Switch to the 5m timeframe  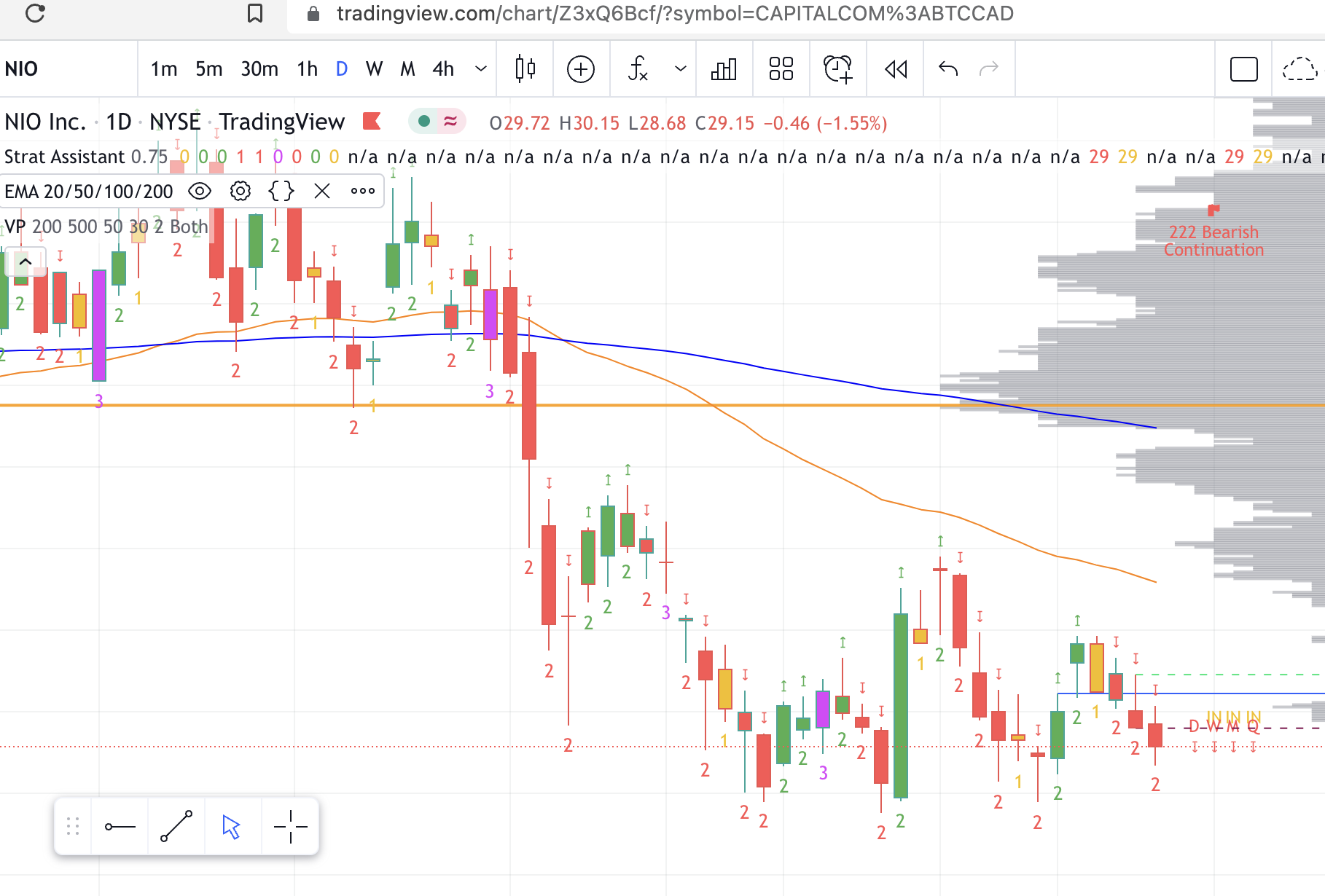click(209, 69)
